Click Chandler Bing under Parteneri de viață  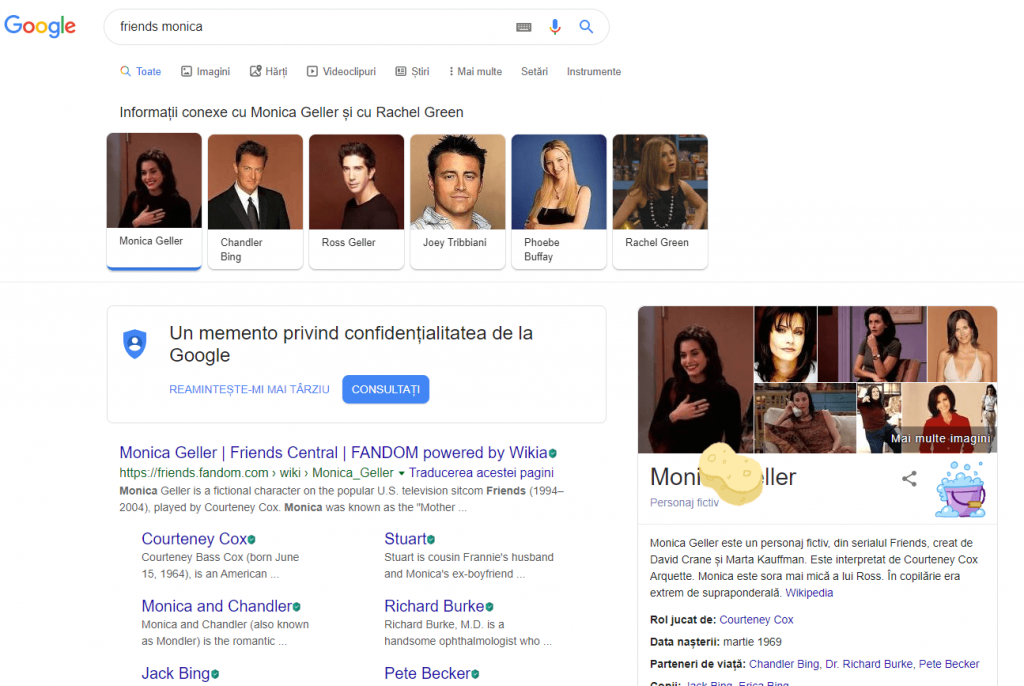pyautogui.click(x=784, y=664)
